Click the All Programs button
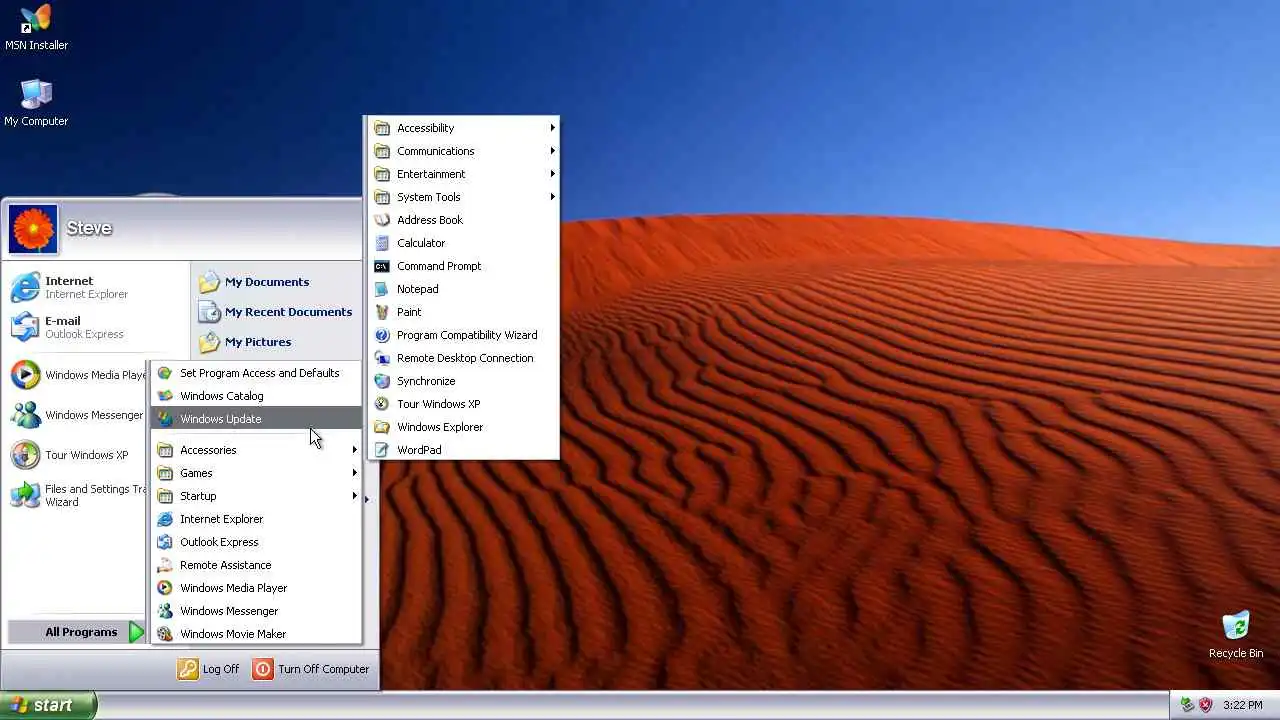 point(78,632)
